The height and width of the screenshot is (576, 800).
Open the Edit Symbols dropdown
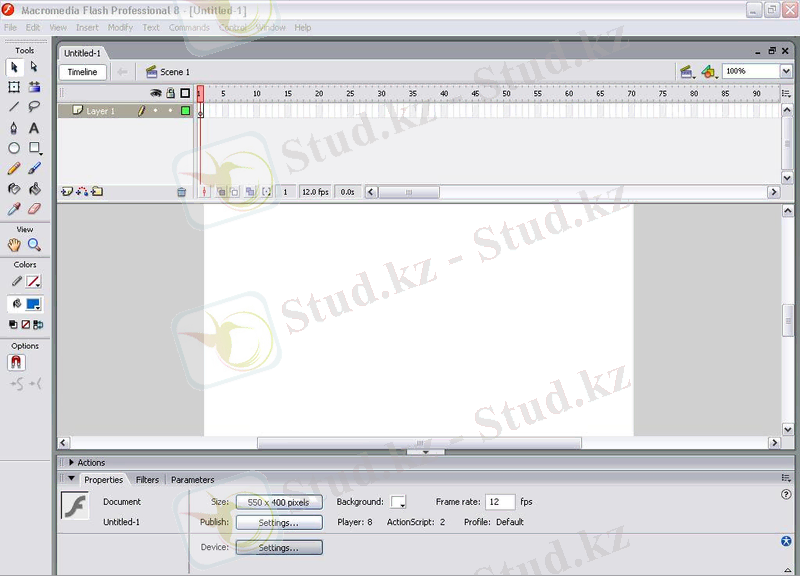point(709,72)
